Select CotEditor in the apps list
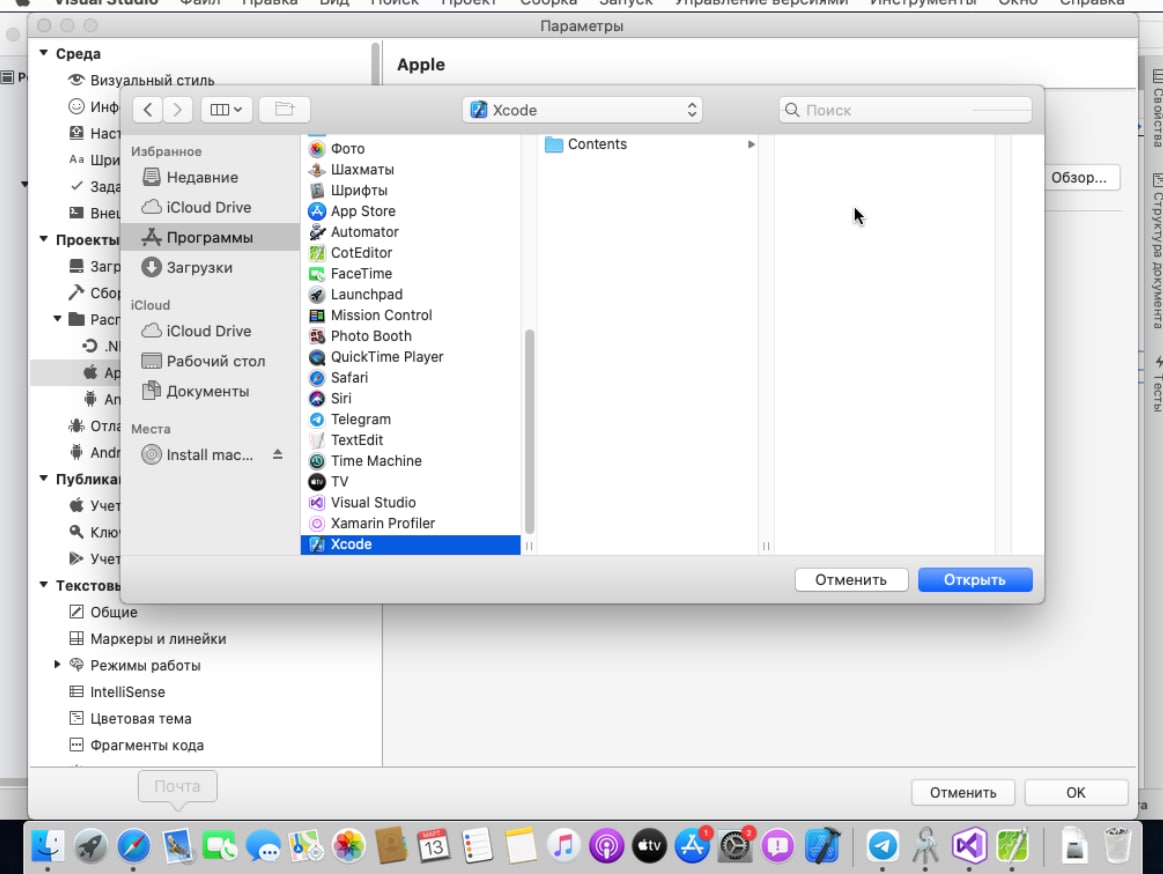1163x874 pixels. 410,252
